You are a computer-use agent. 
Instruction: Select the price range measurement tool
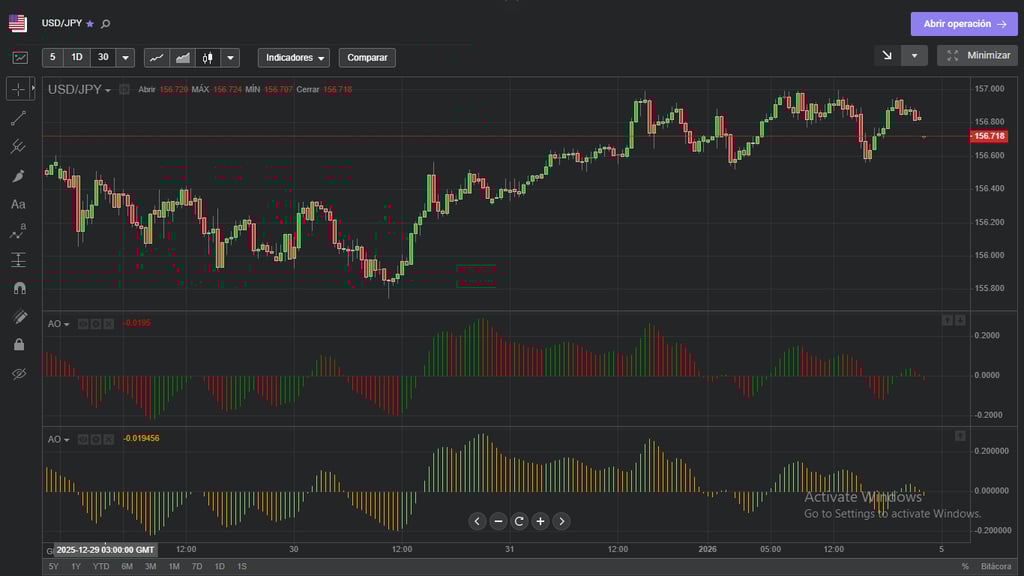[18, 260]
